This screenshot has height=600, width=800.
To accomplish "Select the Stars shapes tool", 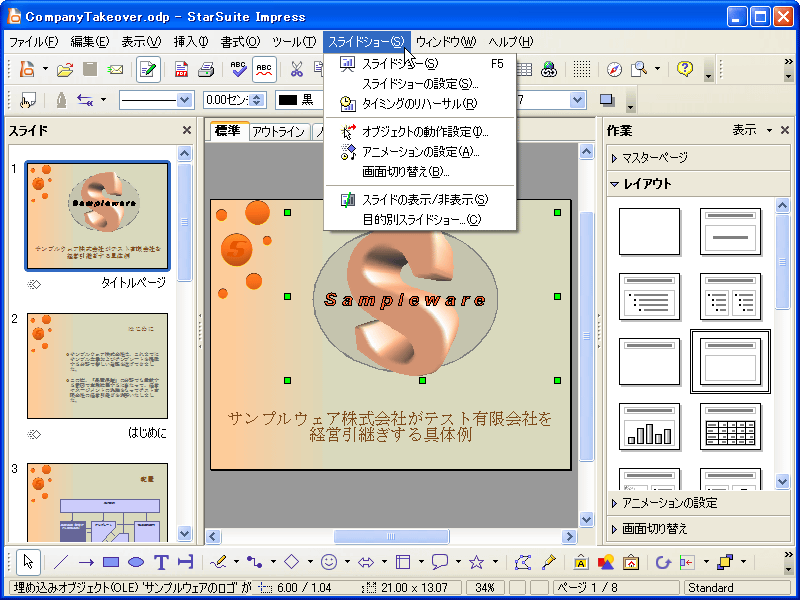I will pyautogui.click(x=477, y=562).
